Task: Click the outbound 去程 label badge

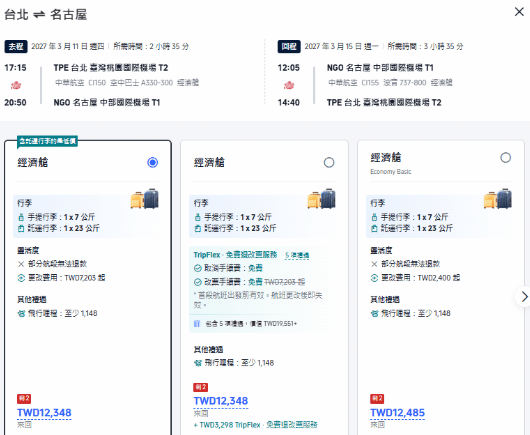Action: (16, 47)
